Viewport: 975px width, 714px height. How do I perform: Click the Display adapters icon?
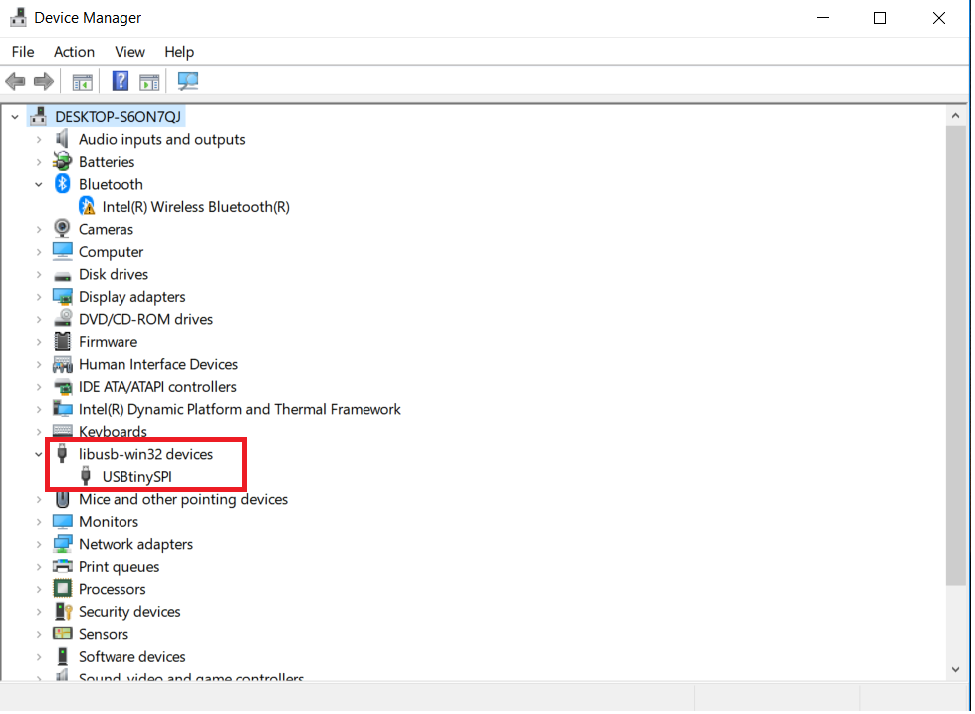(x=62, y=297)
